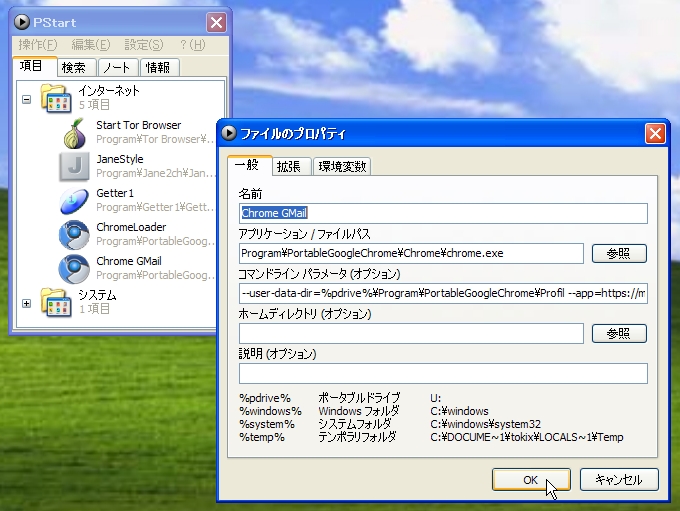This screenshot has height=511, width=680.
Task: Select the Chrome GMail entry text
Action: pyautogui.click(x=129, y=261)
